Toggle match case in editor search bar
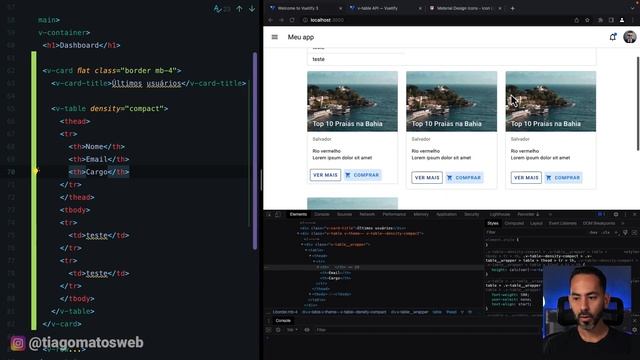640x360 pixels. tap(218, 9)
